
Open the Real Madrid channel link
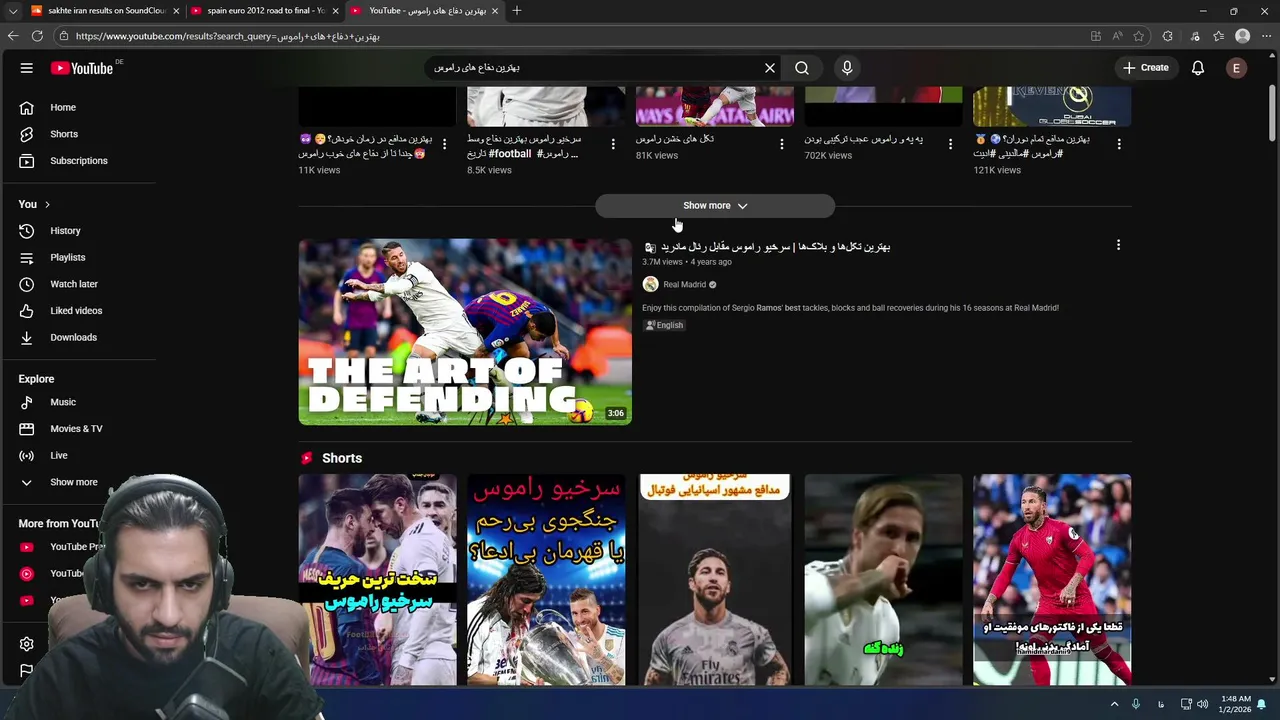[685, 285]
